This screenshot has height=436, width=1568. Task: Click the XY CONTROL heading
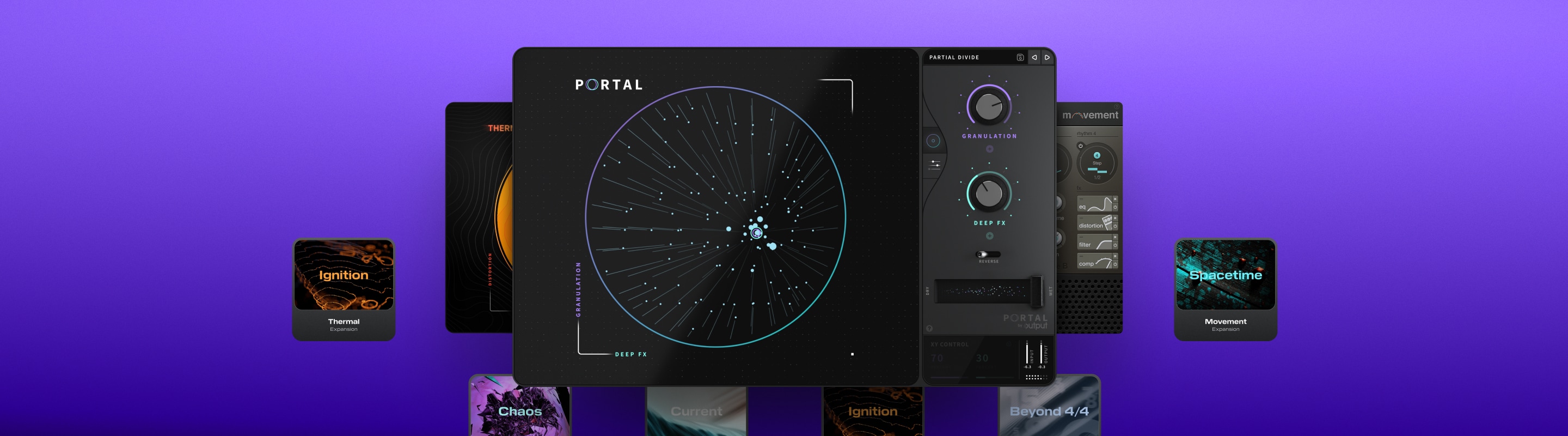click(x=949, y=344)
